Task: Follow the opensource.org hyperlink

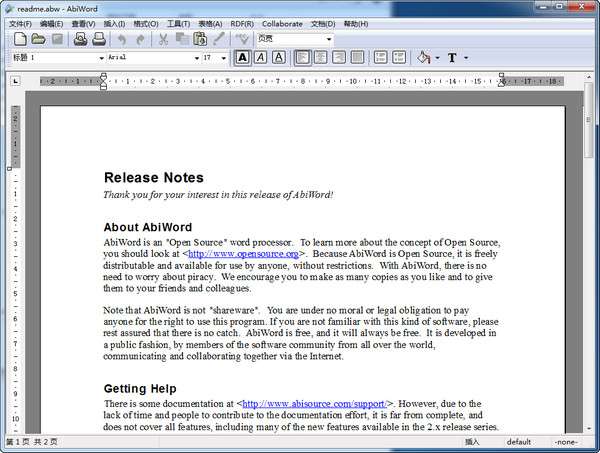Action: click(243, 254)
